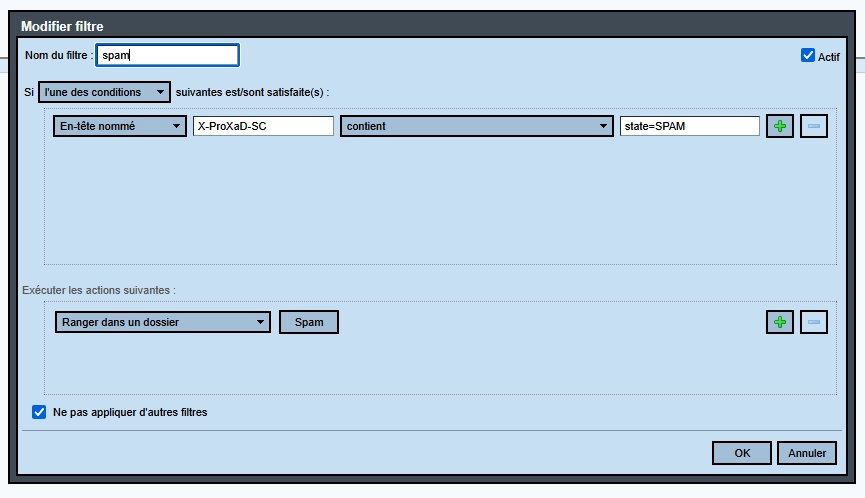Open the 'contient' operator dropdown

476,126
